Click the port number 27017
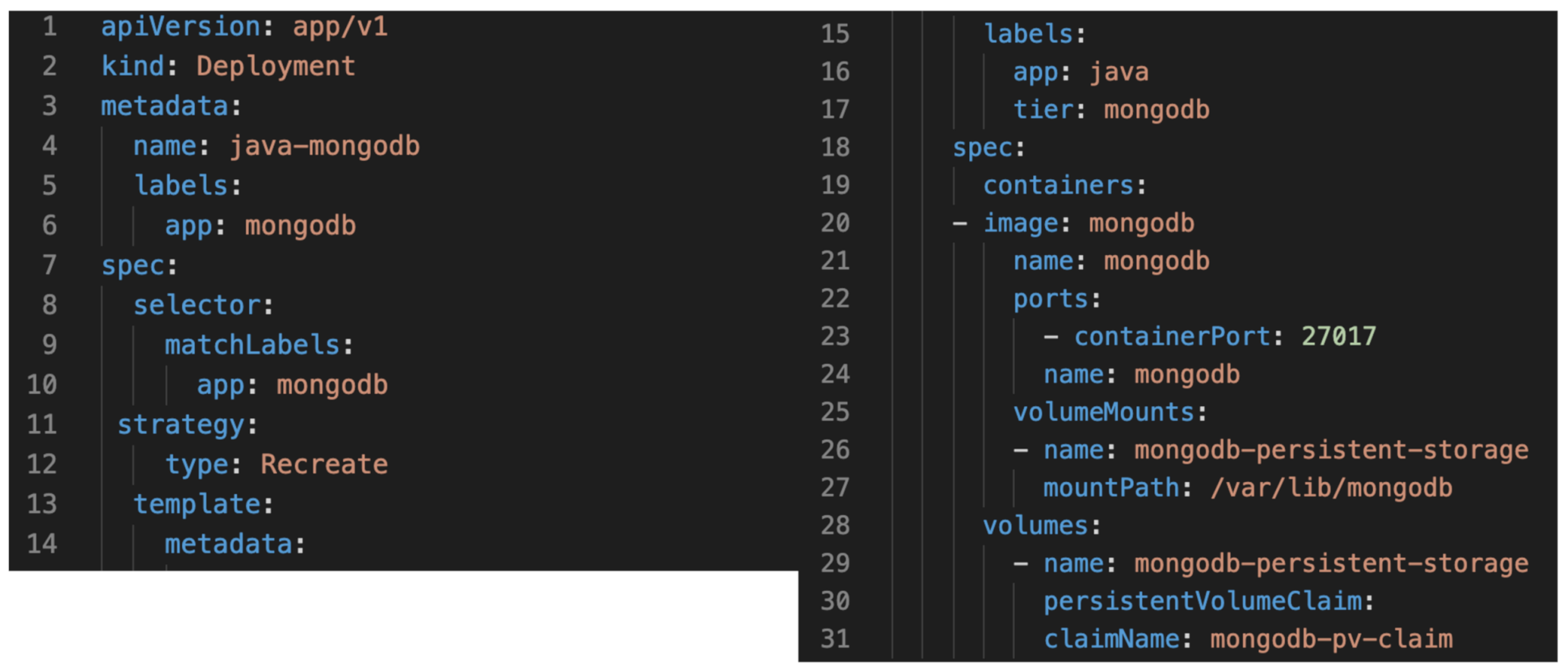 [x=1339, y=336]
